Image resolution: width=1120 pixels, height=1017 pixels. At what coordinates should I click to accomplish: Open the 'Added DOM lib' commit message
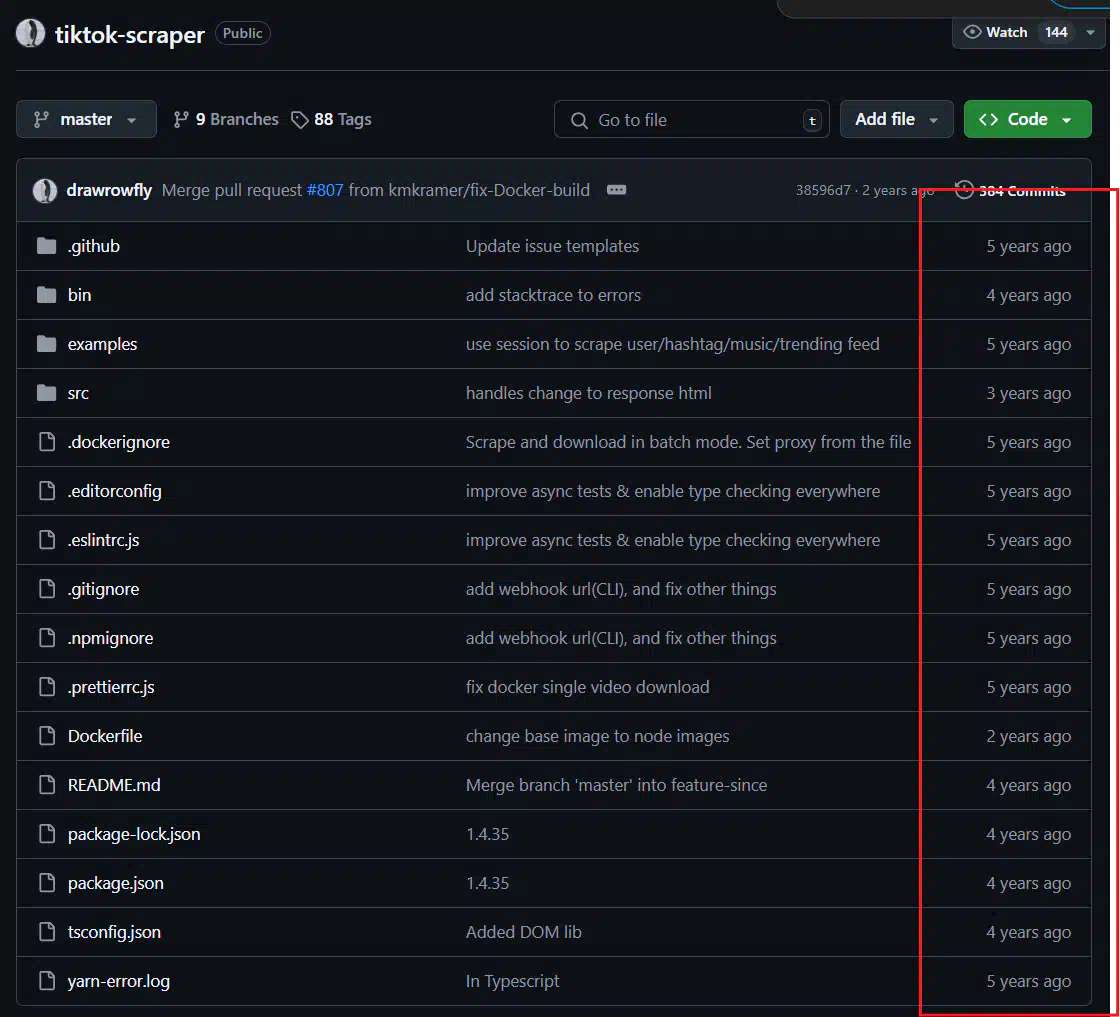(524, 932)
